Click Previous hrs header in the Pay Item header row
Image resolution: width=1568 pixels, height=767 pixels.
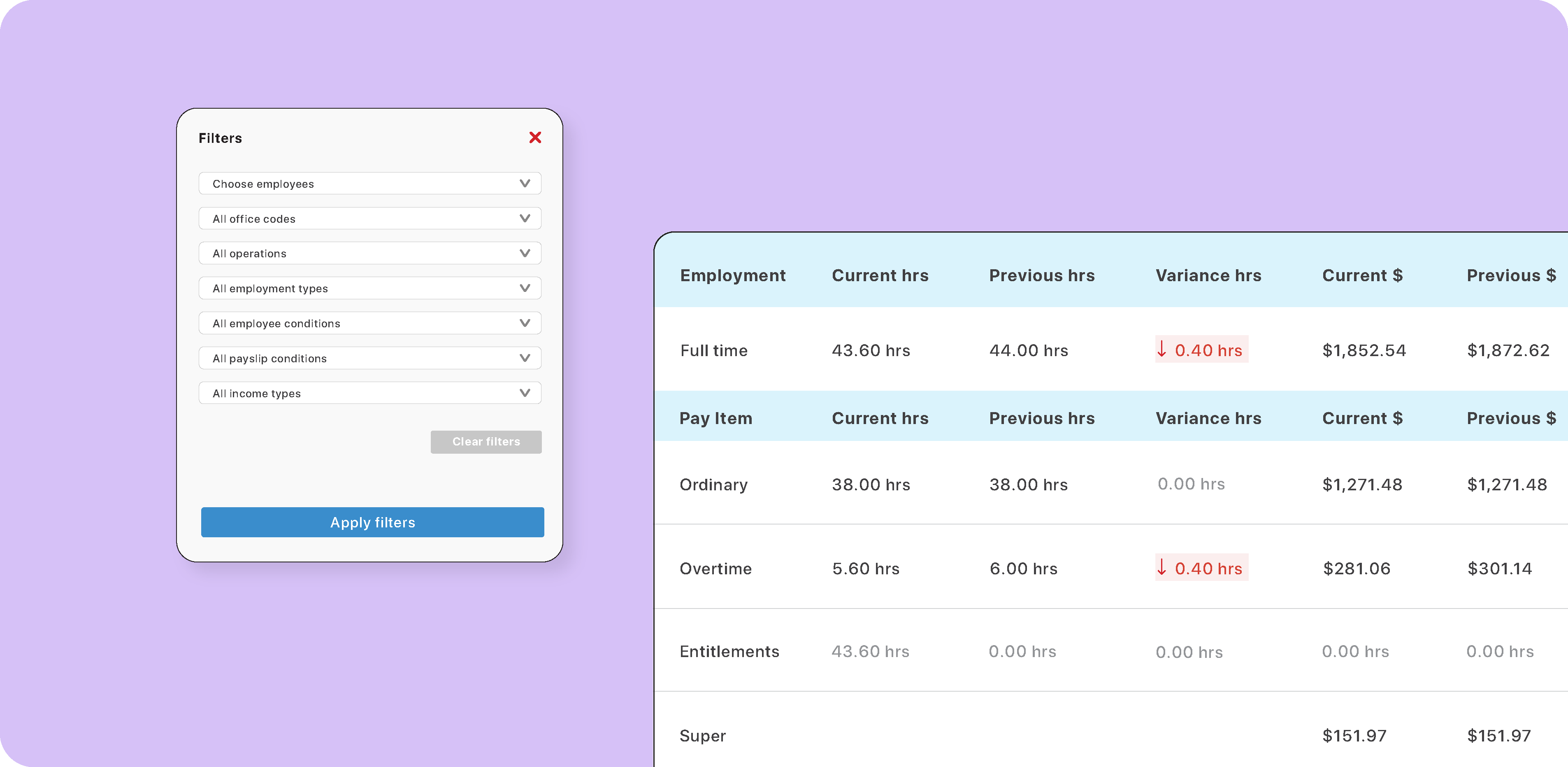point(1041,419)
